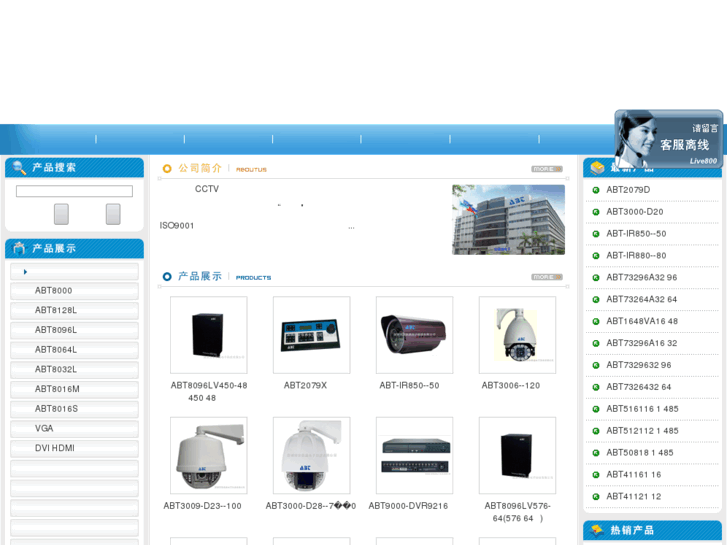Click ABT7326432 64 in sidebar list

(x=639, y=387)
